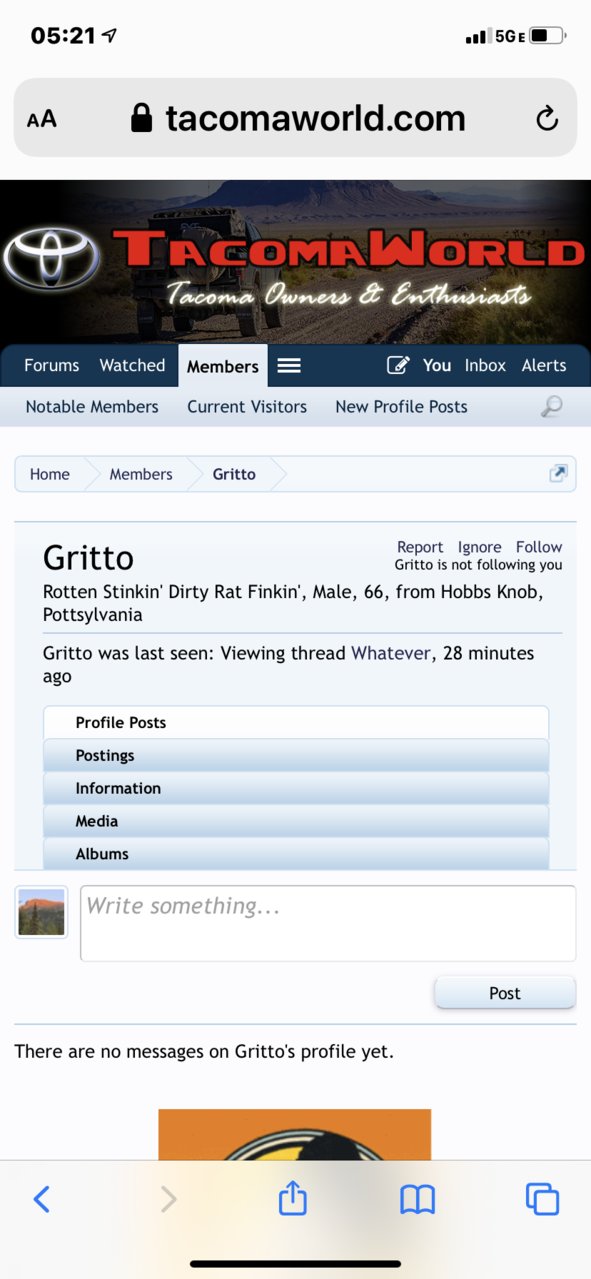Image resolution: width=591 pixels, height=1279 pixels.
Task: Follow the user Gritto
Action: [539, 547]
